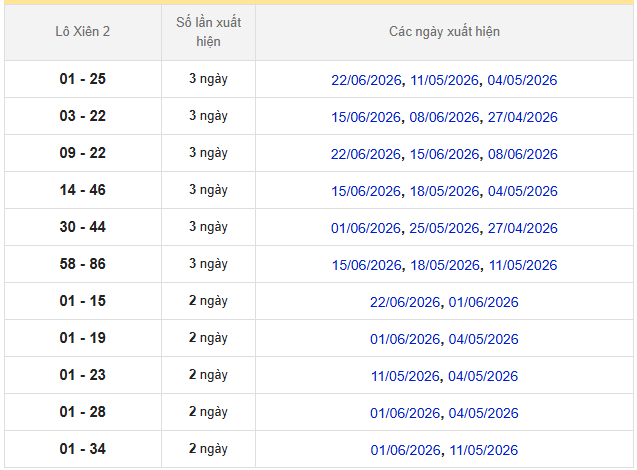Open the 01/06/2026 link for 01 - 15

coord(483,302)
